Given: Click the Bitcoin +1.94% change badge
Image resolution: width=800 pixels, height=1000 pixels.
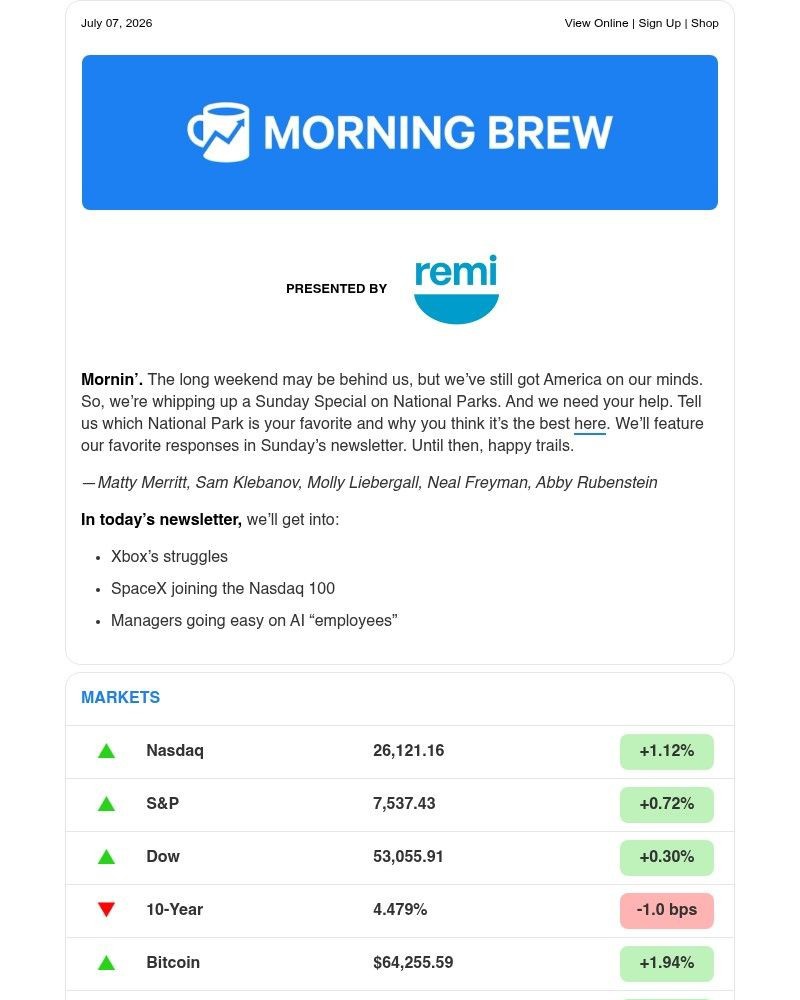Looking at the screenshot, I should (667, 963).
